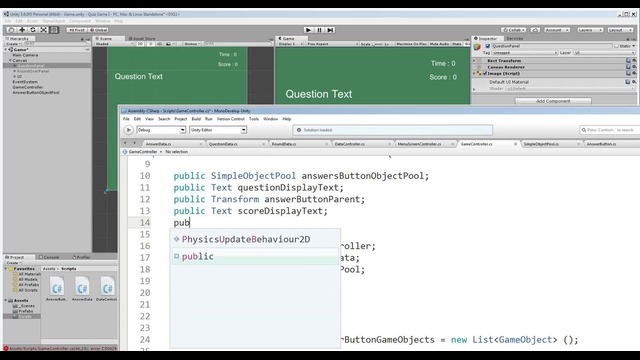This screenshot has width=640, height=360.
Task: Open the Layer dropdown in Inspector
Action: [604, 53]
